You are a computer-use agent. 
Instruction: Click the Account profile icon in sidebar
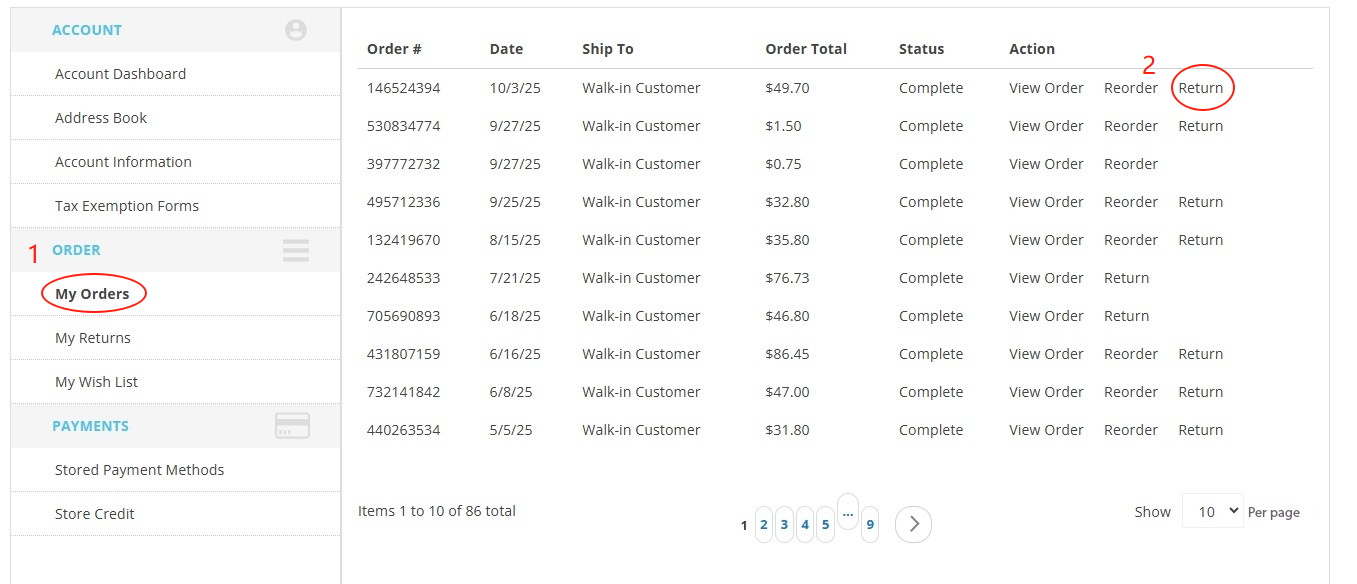click(x=296, y=30)
